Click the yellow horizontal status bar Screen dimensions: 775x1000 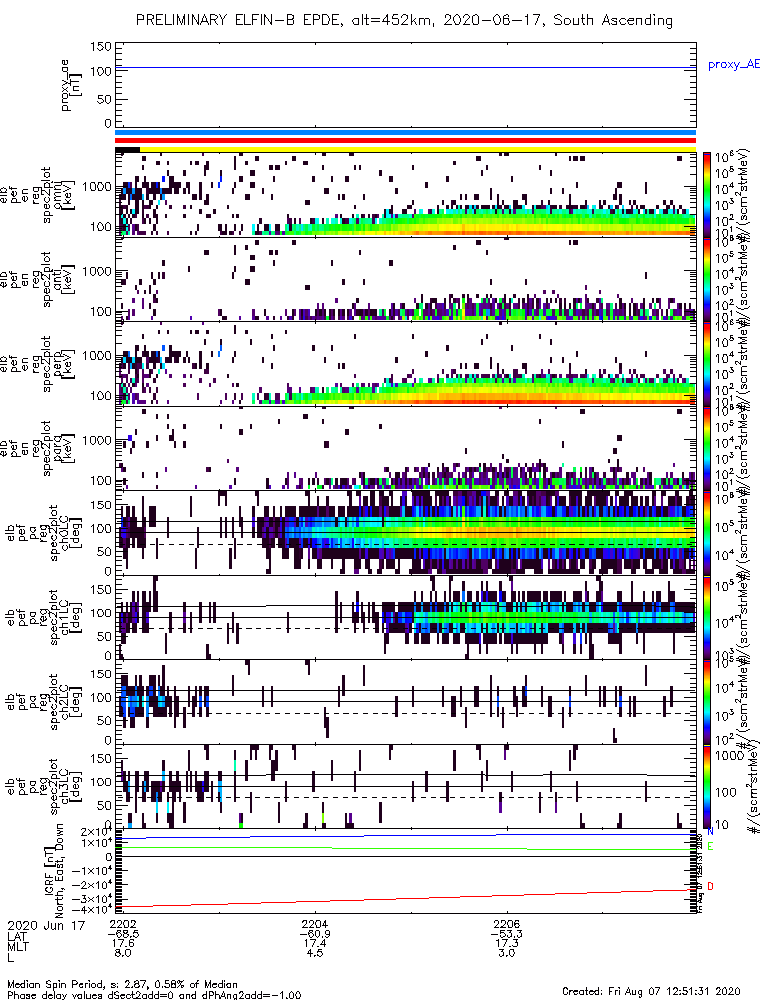[x=418, y=149]
